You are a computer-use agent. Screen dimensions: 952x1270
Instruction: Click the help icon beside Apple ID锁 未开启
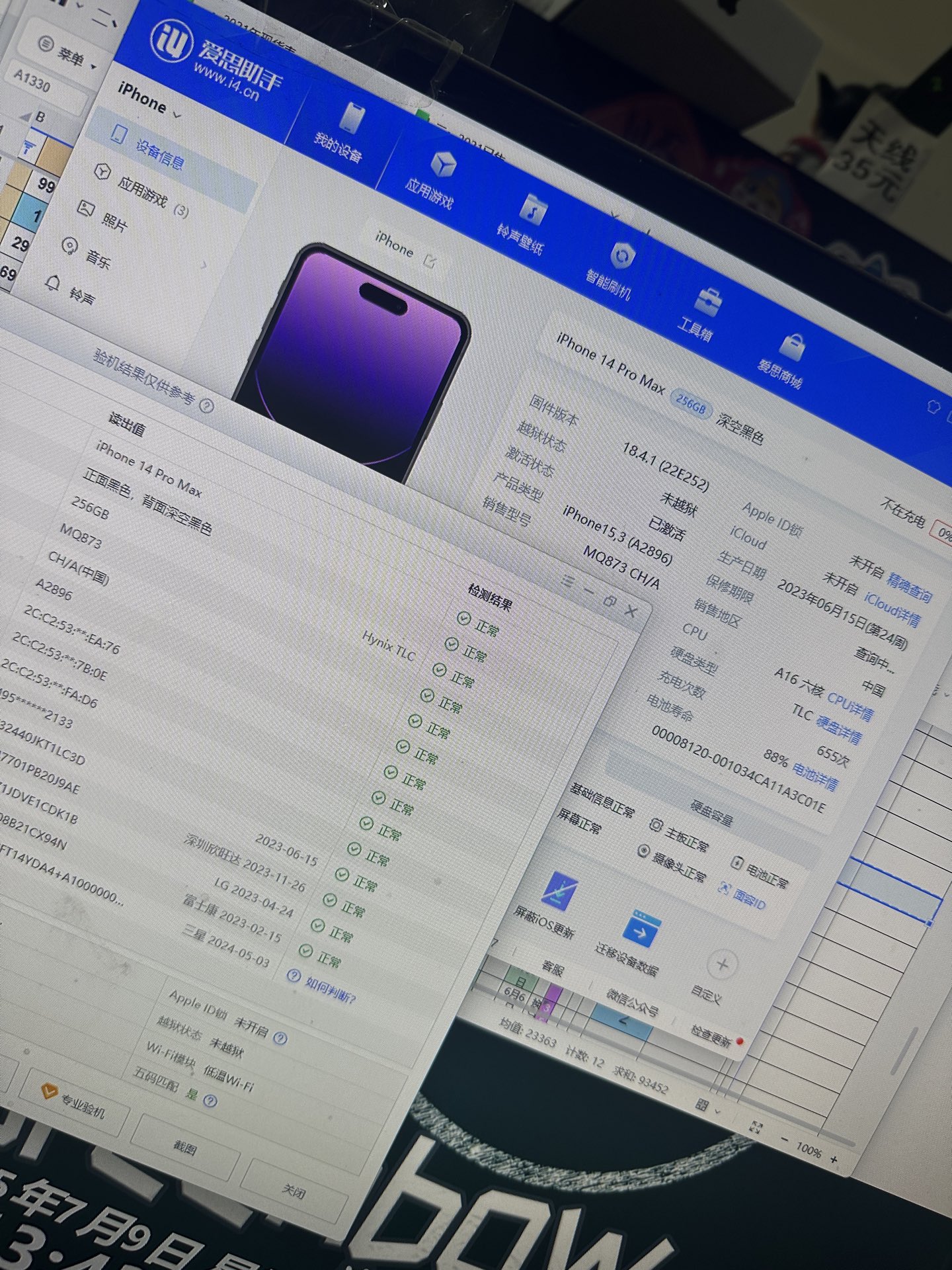point(280,1038)
